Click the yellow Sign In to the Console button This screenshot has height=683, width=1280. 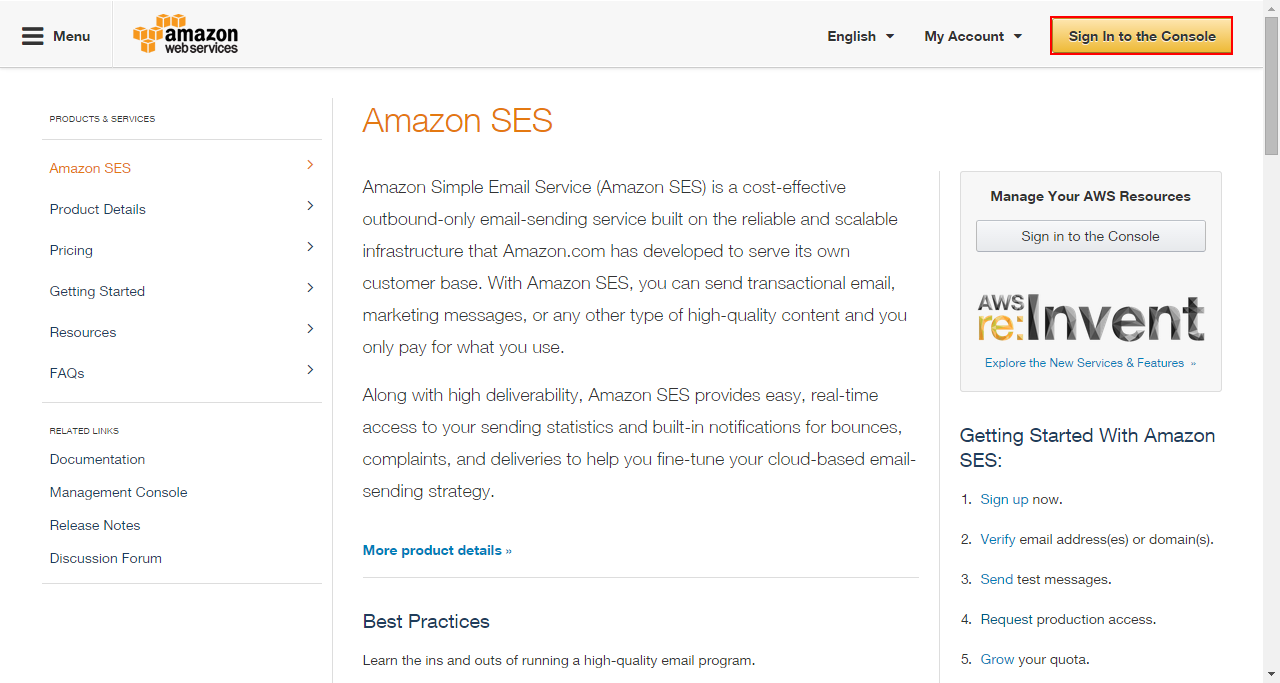point(1141,36)
